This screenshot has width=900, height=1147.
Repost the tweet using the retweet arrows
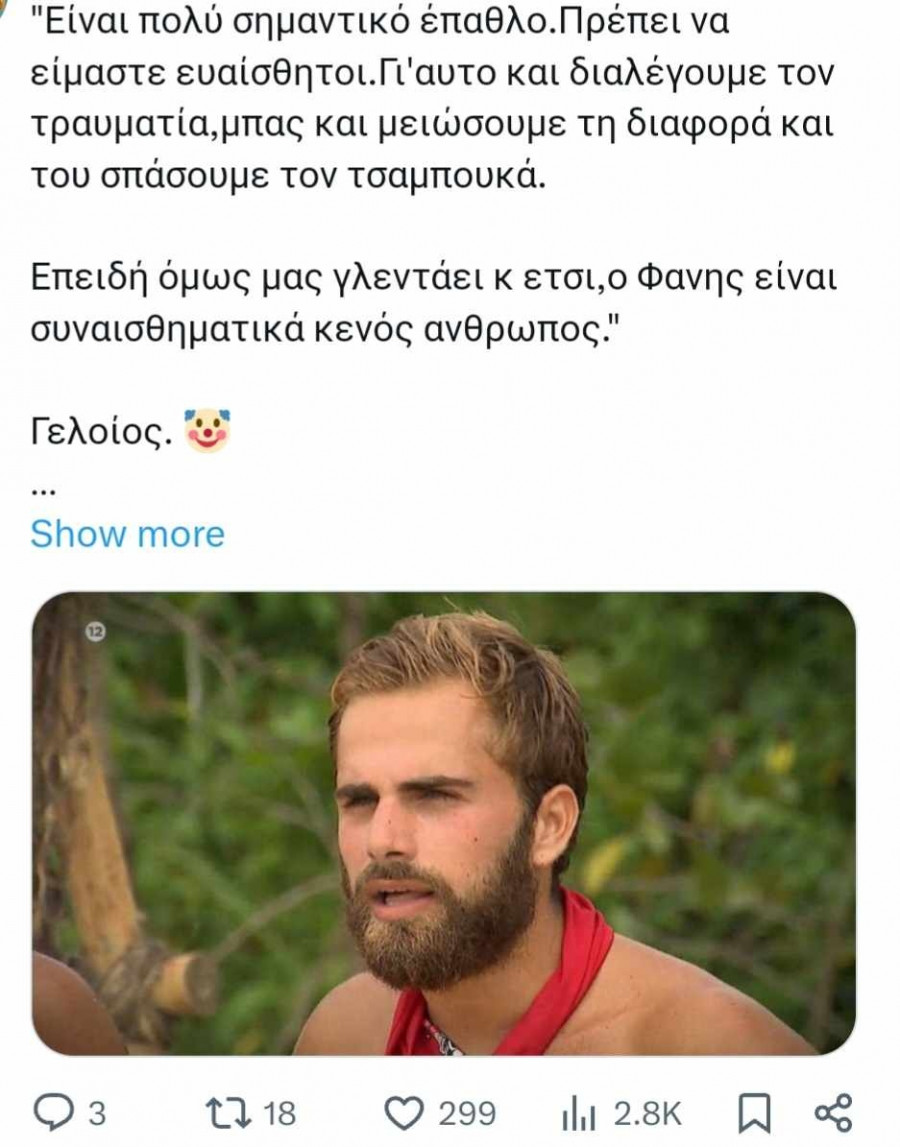(x=228, y=1113)
